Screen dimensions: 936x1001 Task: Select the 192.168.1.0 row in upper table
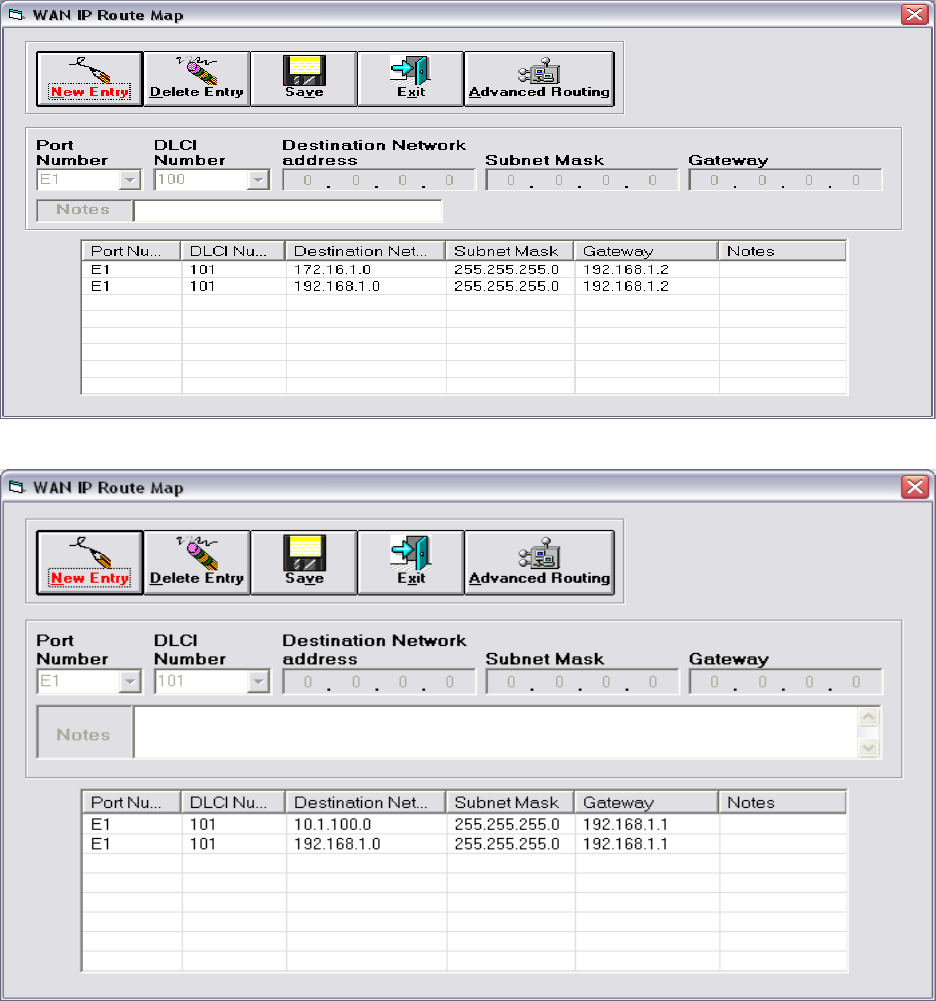[464, 286]
